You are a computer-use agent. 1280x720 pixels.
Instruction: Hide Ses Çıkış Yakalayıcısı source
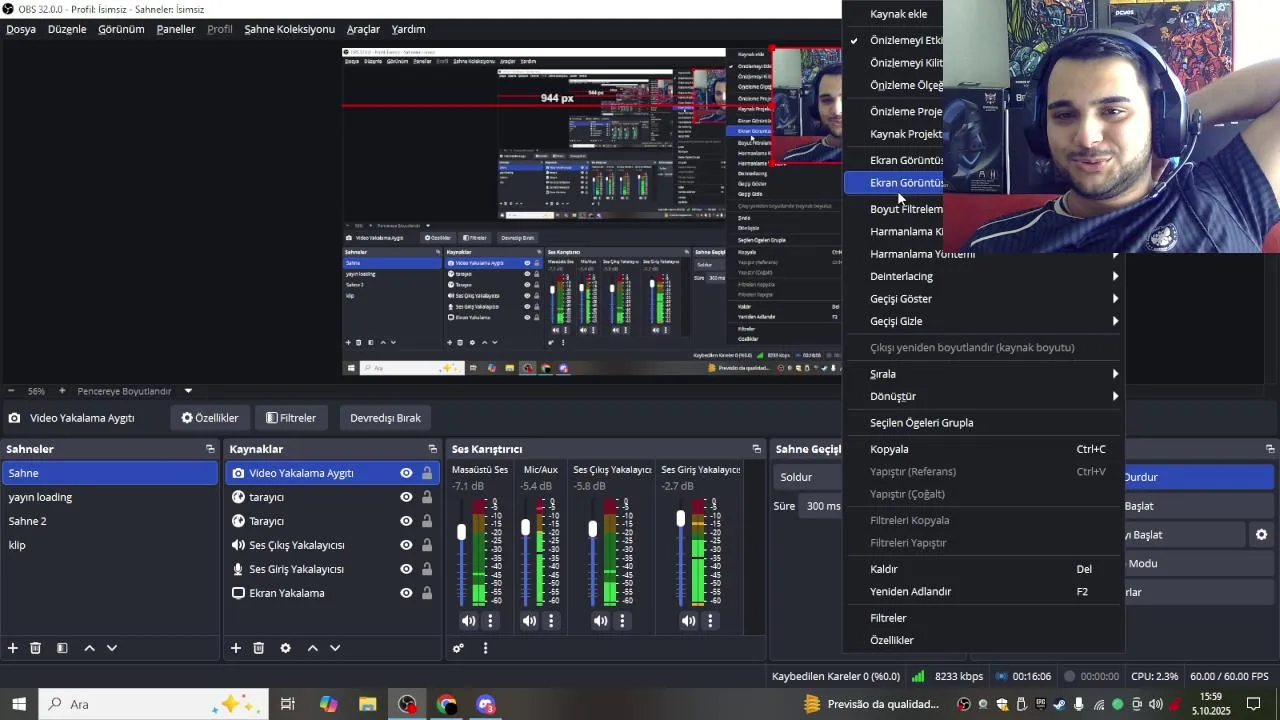(x=406, y=545)
